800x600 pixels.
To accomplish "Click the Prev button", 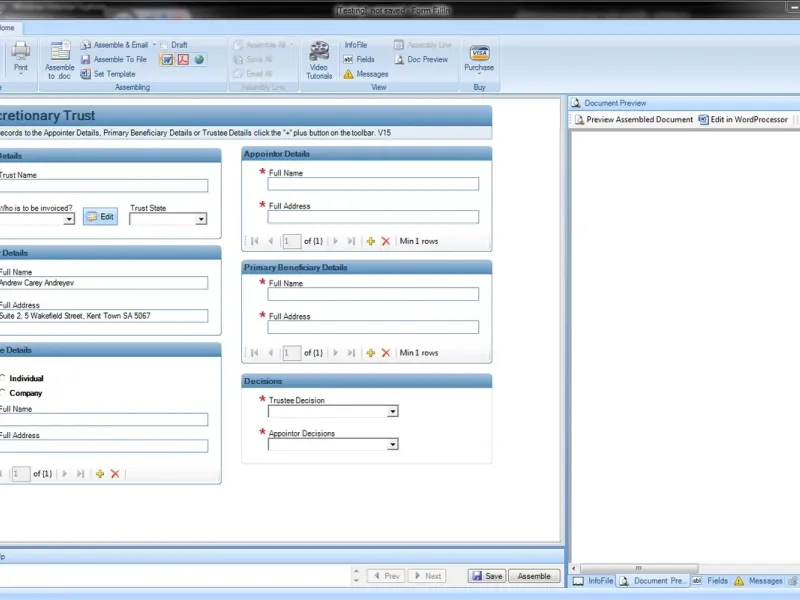I will pos(386,576).
